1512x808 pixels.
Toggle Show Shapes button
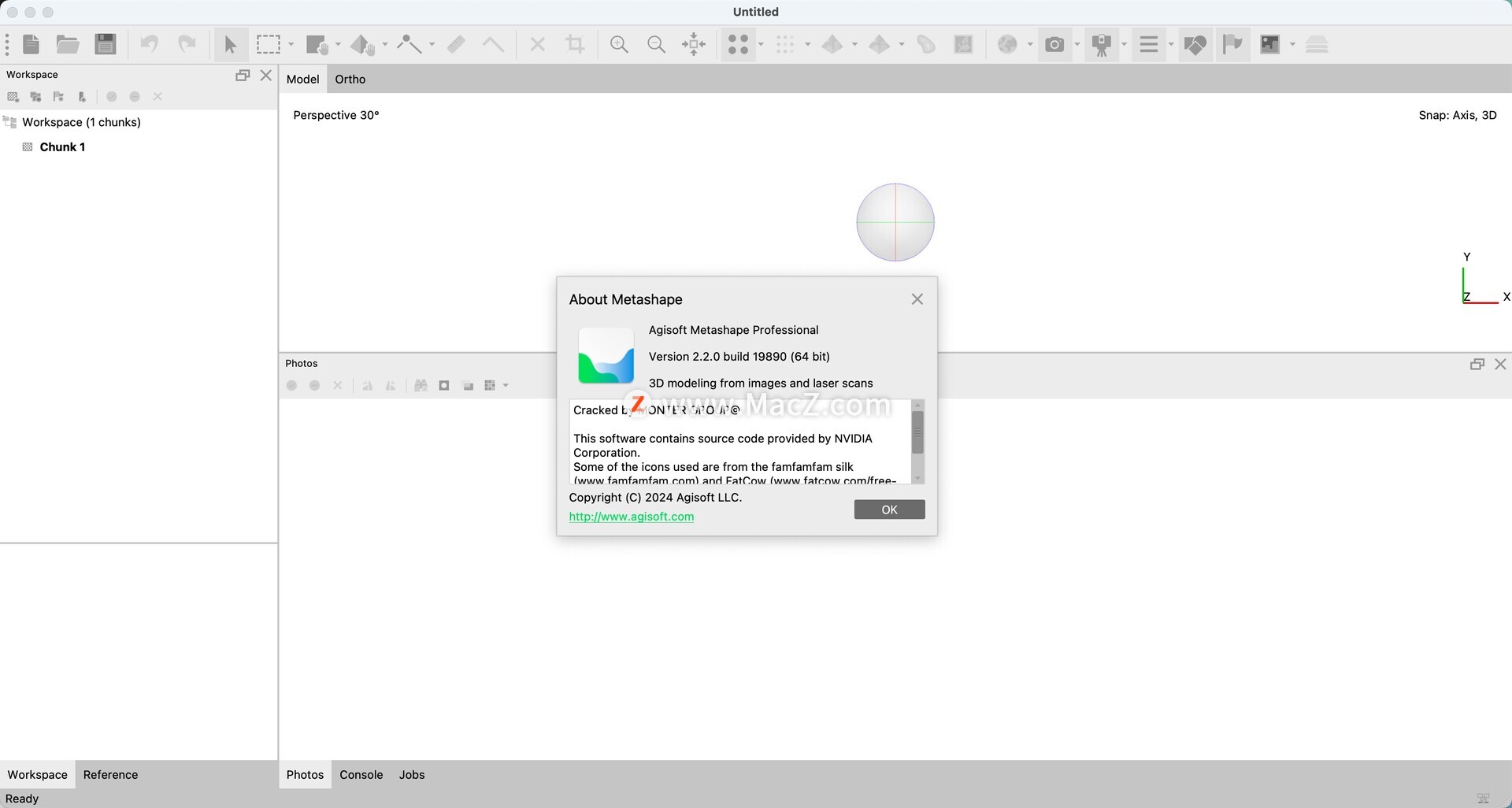pos(1195,44)
